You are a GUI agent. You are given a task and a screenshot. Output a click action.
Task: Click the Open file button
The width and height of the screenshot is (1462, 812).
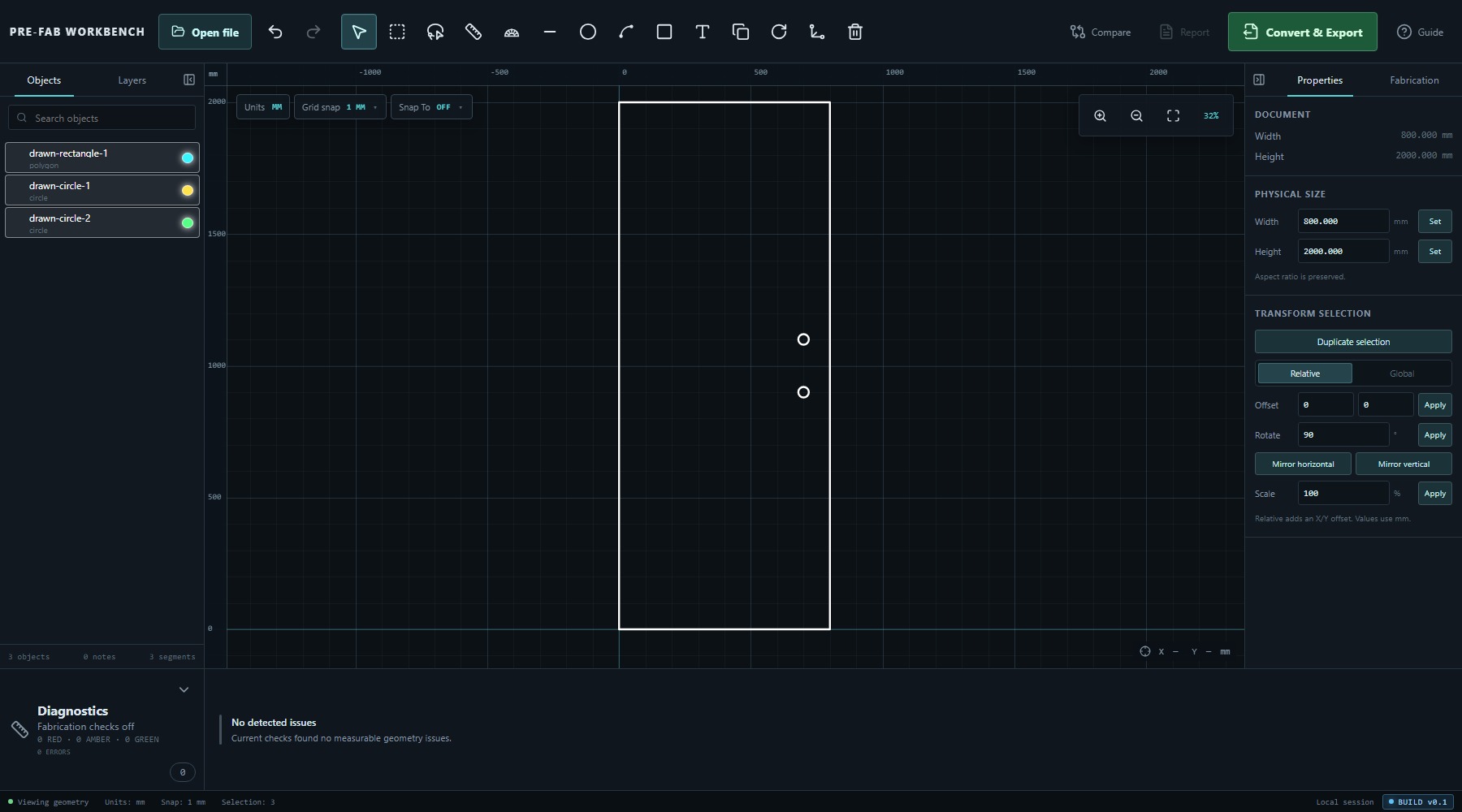(205, 32)
